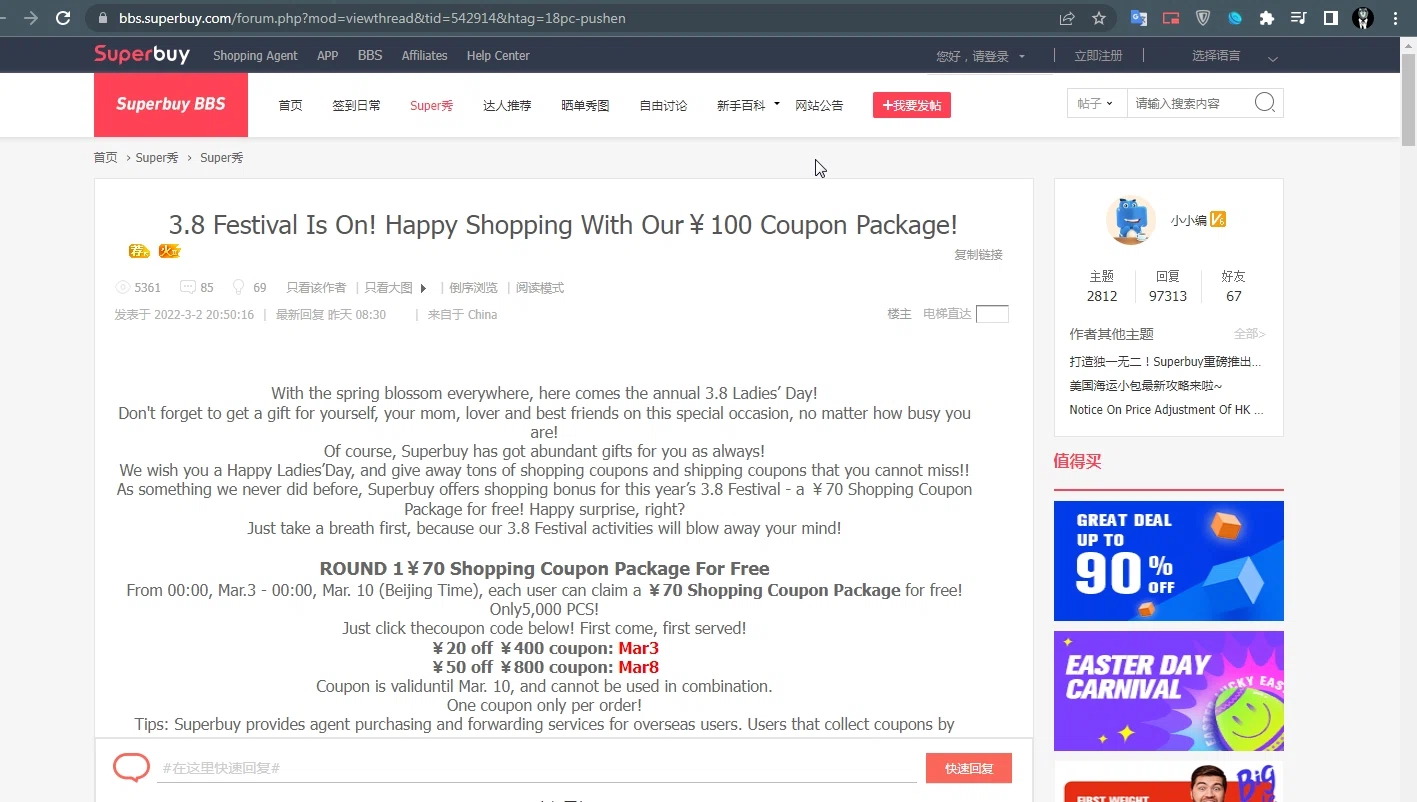Open the 达人推荐 tab
Image resolution: width=1417 pixels, height=802 pixels.
507,105
